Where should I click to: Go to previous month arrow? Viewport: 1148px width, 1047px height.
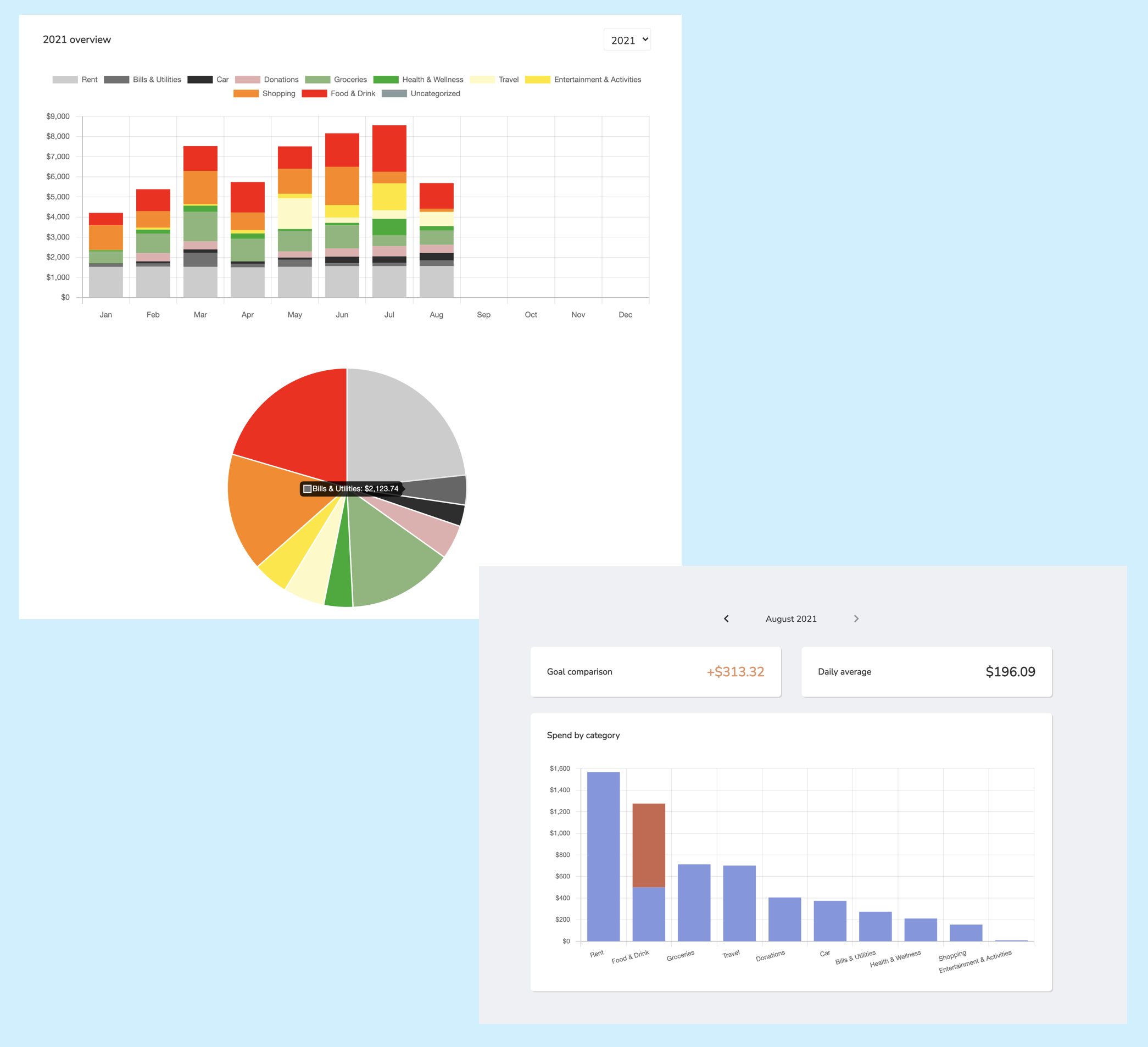(726, 619)
